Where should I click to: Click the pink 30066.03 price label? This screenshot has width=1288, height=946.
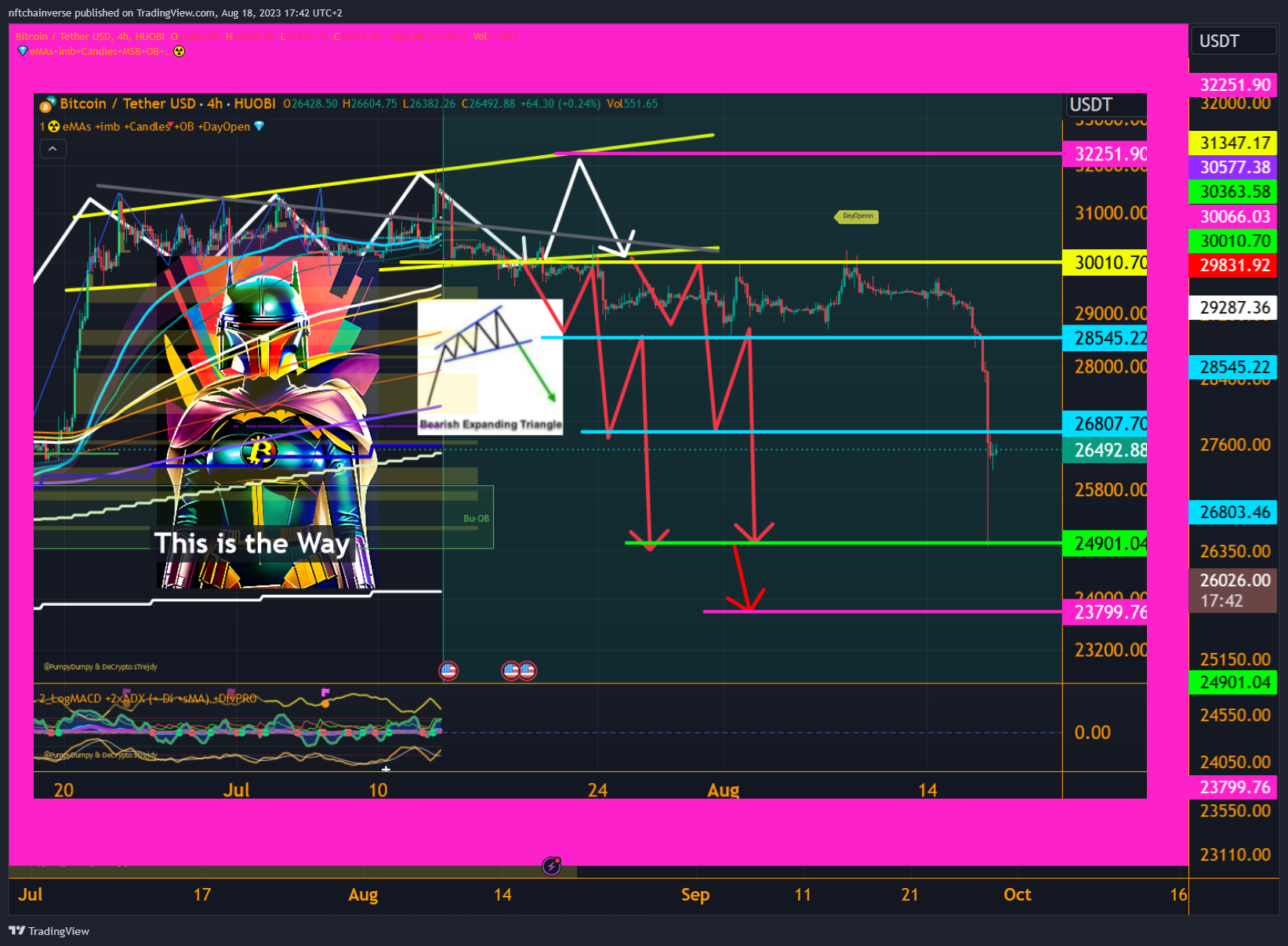[x=1233, y=216]
